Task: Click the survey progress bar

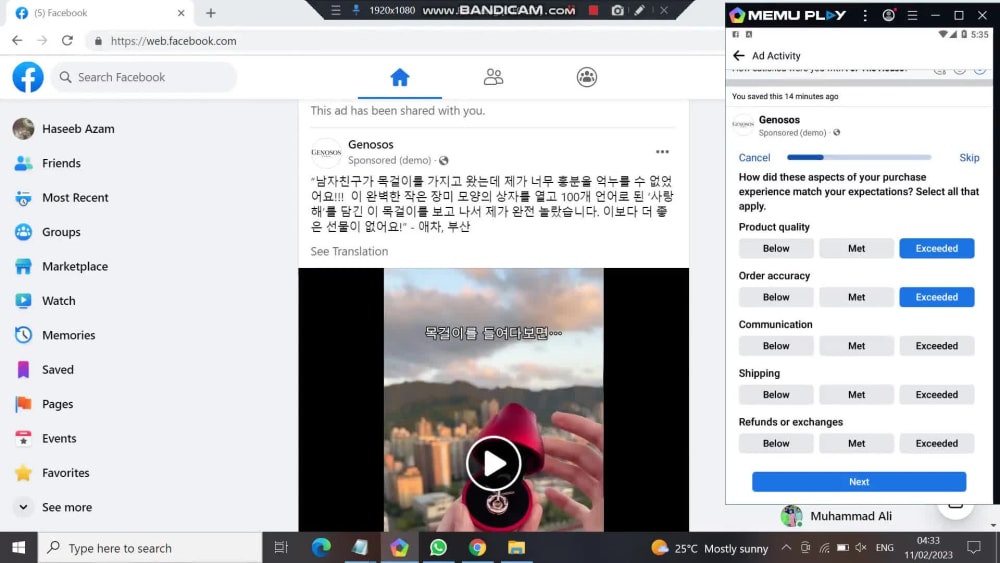Action: 859,157
